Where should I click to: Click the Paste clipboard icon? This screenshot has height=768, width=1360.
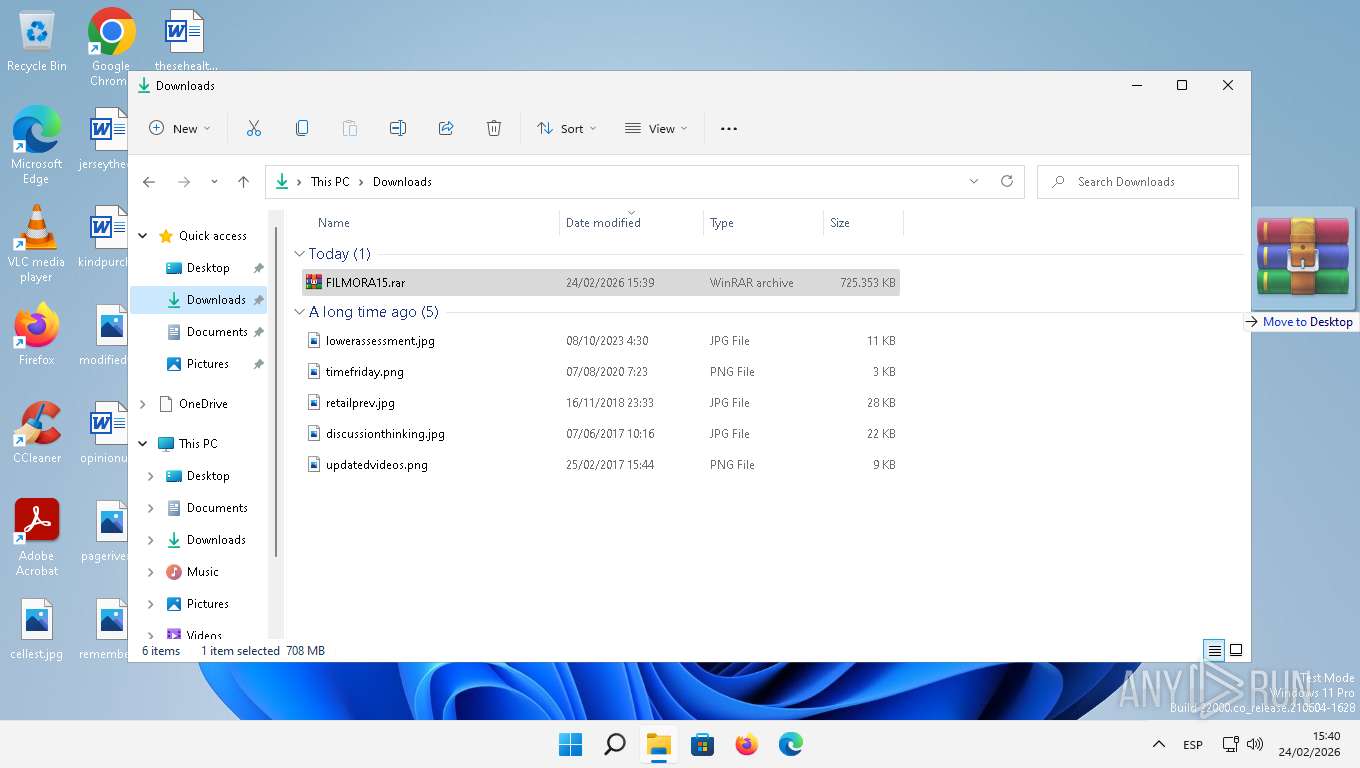pos(349,128)
